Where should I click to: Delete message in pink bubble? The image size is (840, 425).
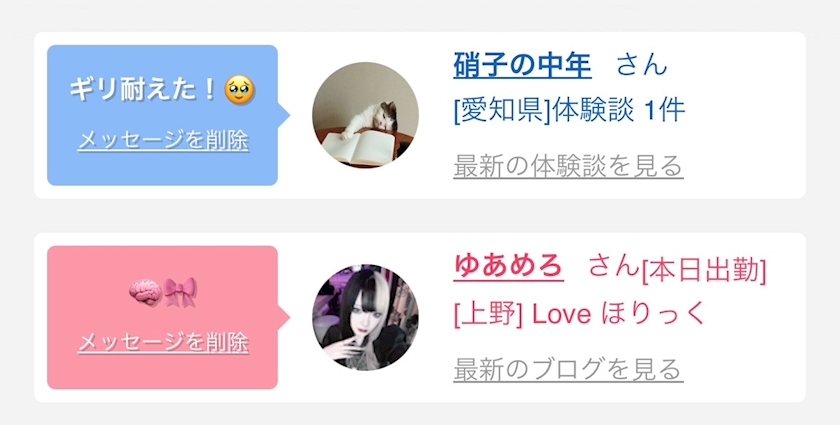coord(163,343)
